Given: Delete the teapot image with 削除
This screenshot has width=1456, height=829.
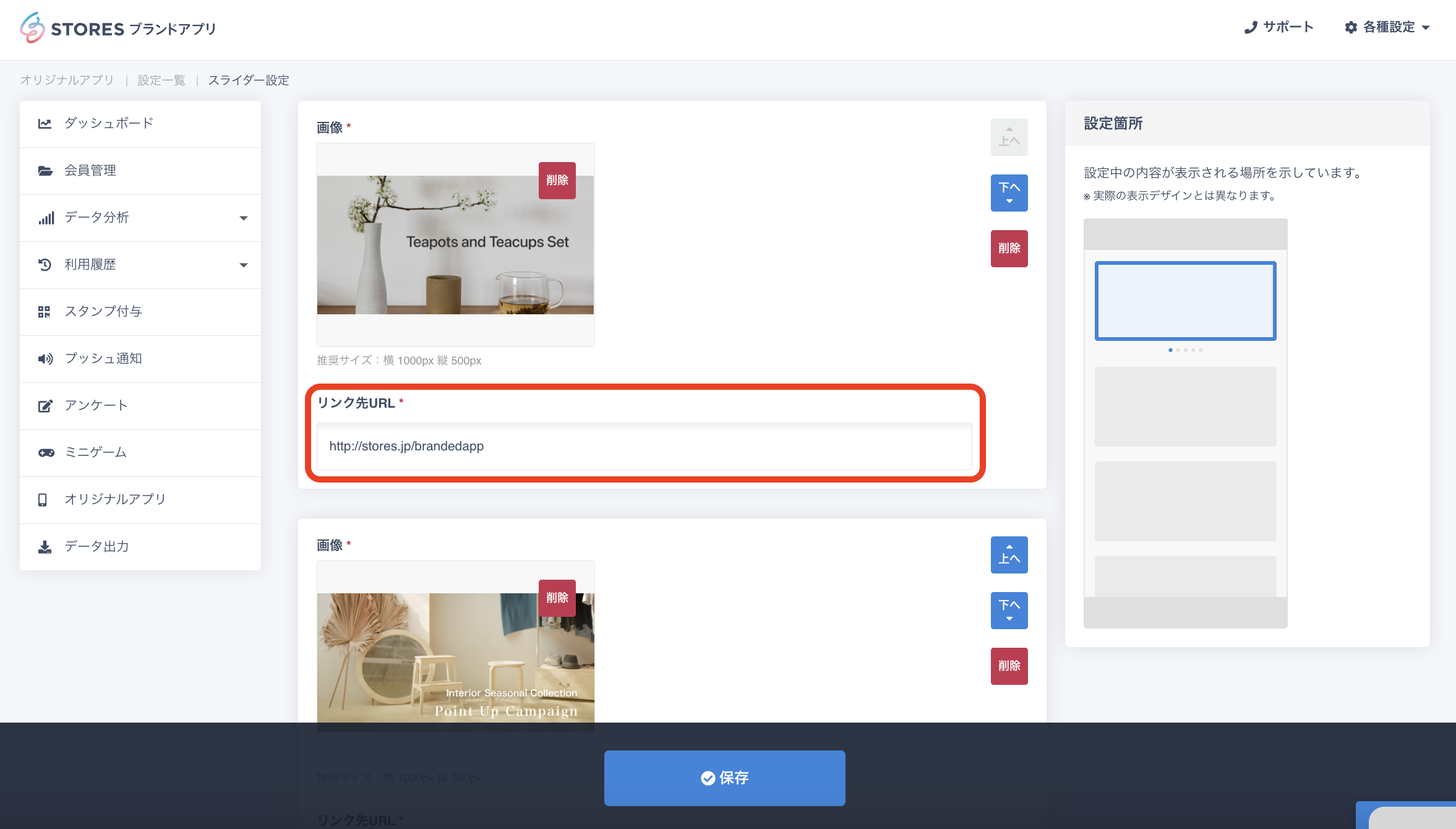Looking at the screenshot, I should [x=557, y=180].
